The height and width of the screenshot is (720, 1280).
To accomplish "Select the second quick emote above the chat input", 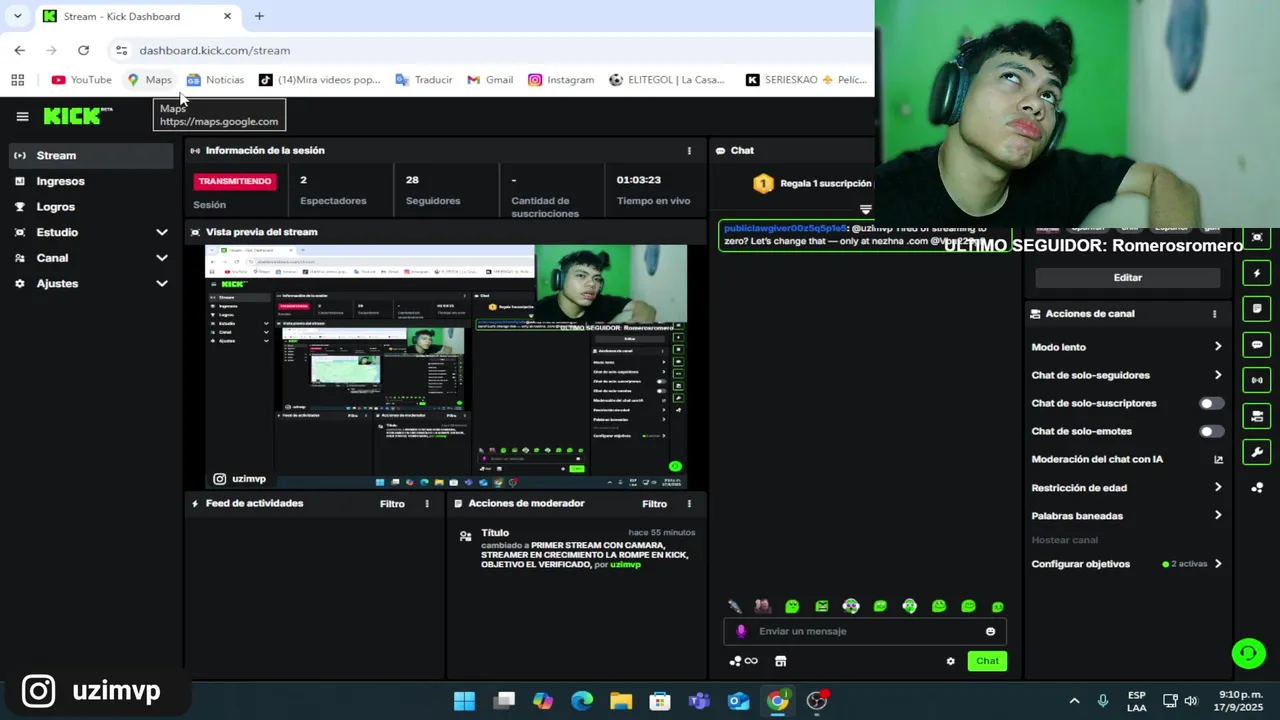I will coord(763,607).
